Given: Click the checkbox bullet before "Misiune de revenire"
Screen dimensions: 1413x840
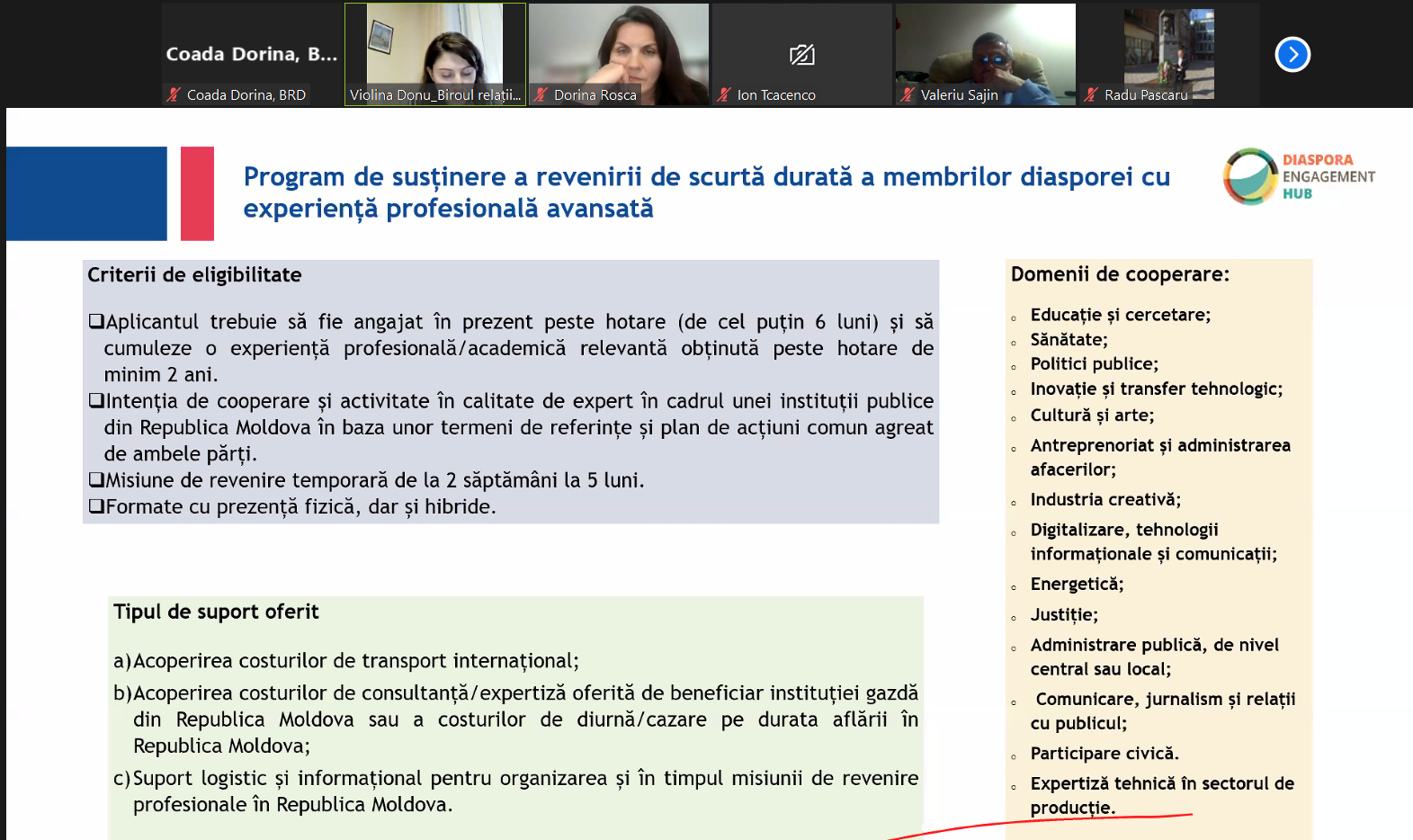Looking at the screenshot, I should [96, 480].
